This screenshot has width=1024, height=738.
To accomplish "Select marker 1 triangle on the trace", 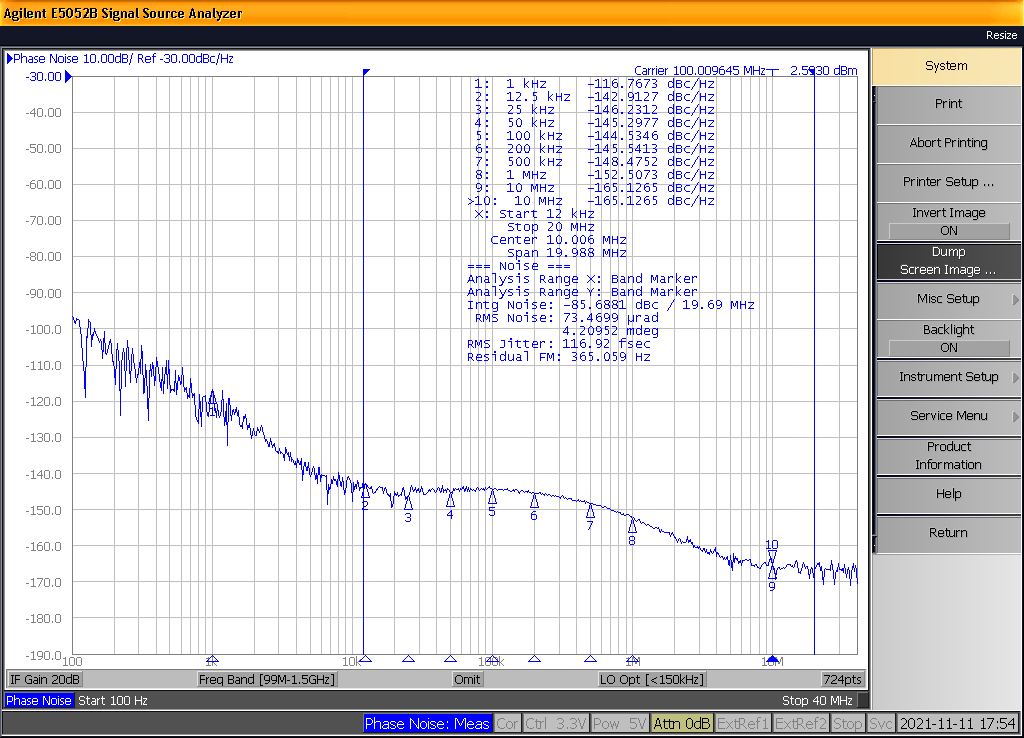I will point(212,398).
